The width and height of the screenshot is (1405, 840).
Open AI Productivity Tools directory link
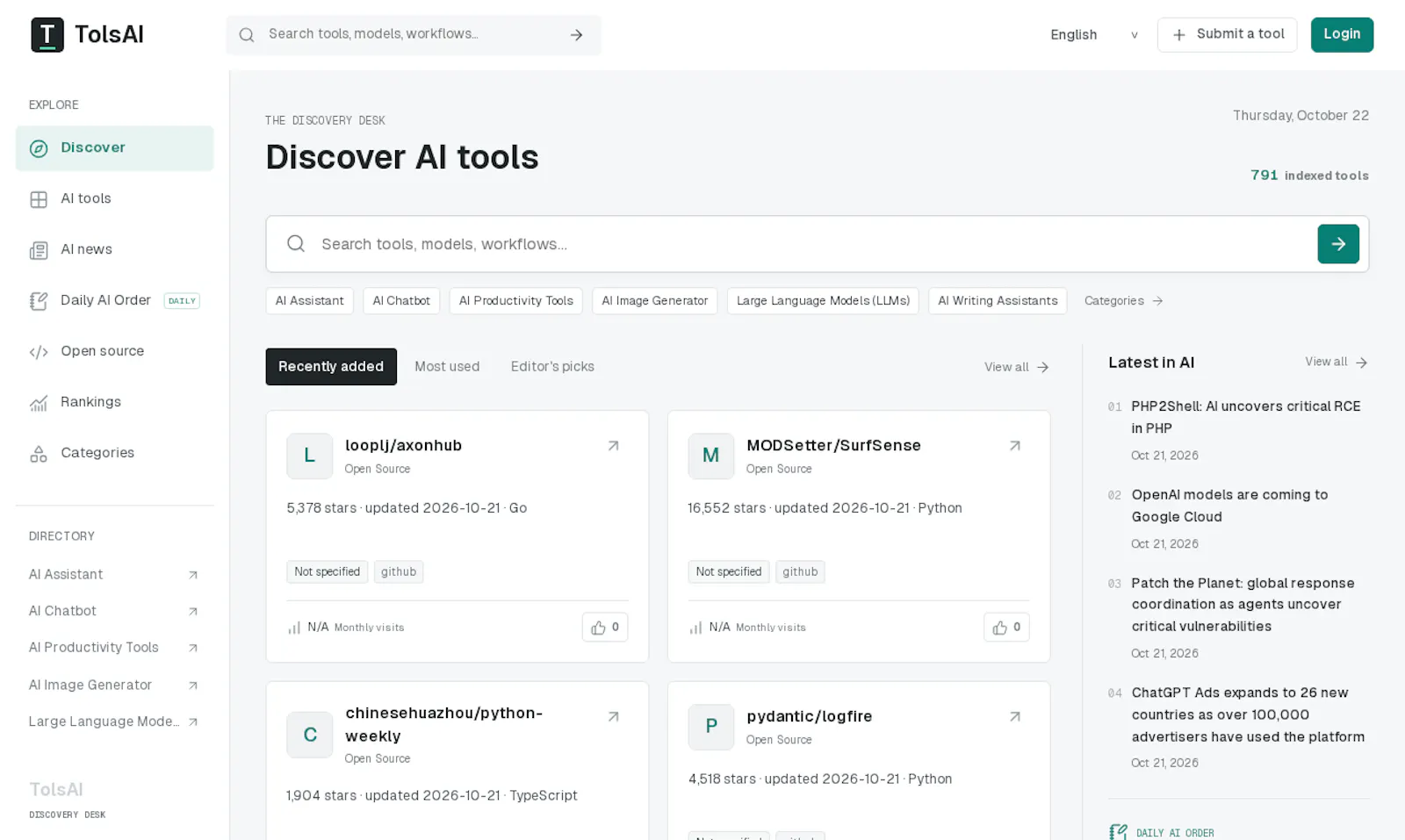pyautogui.click(x=114, y=648)
